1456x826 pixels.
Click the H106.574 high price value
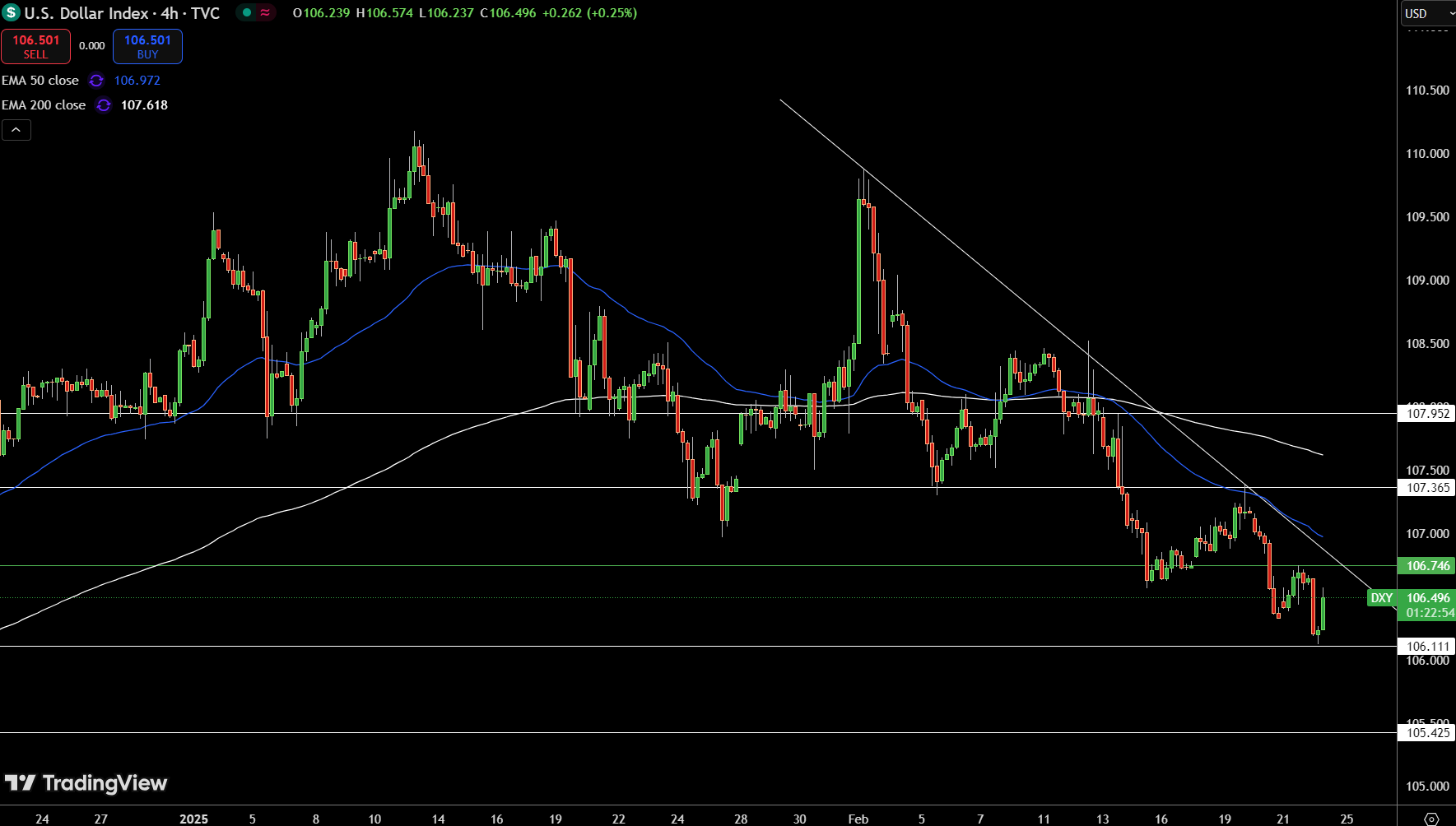[x=384, y=13]
